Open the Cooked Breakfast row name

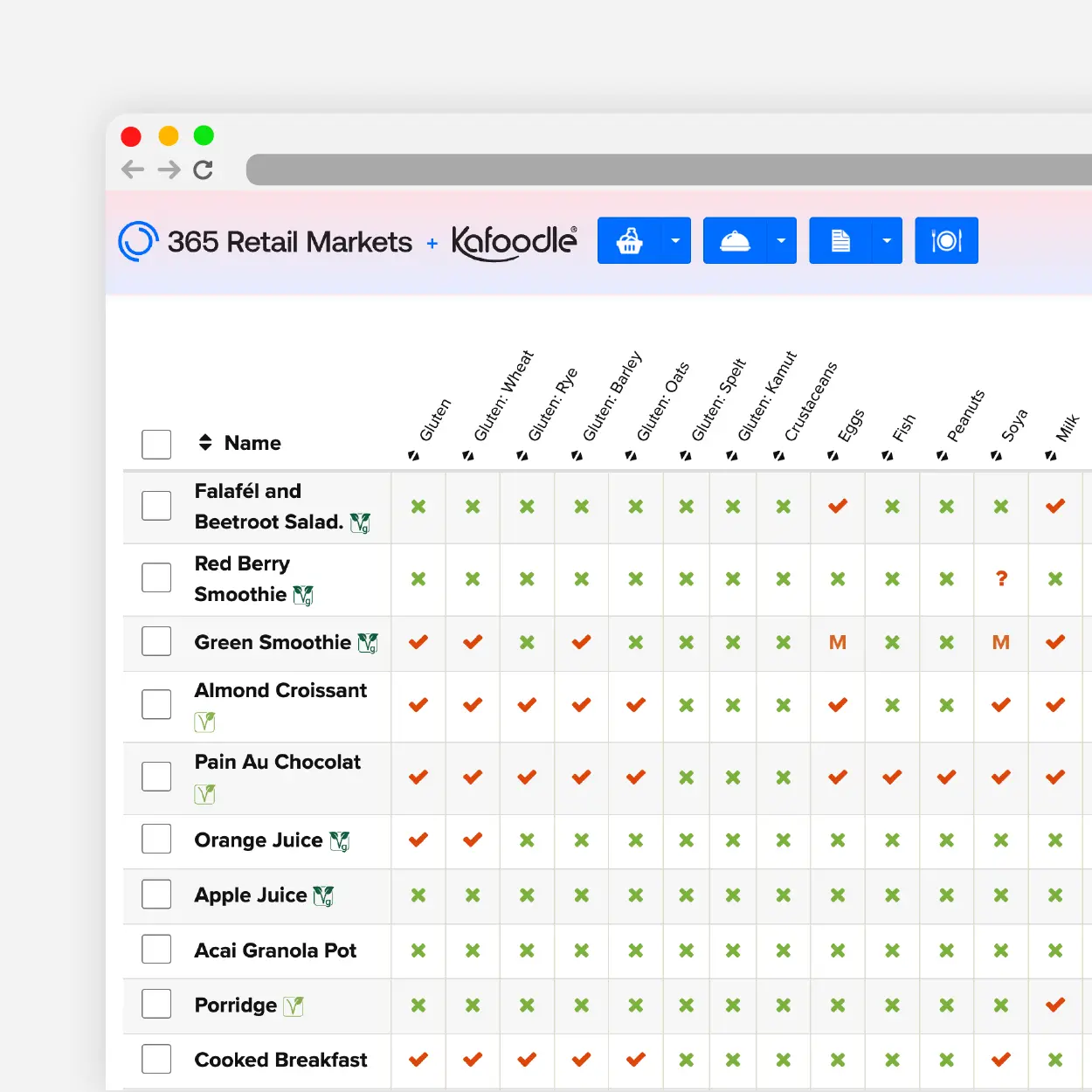coord(280,1060)
